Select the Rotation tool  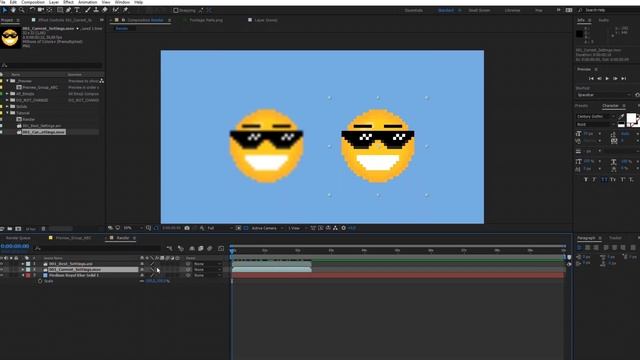[x=32, y=10]
